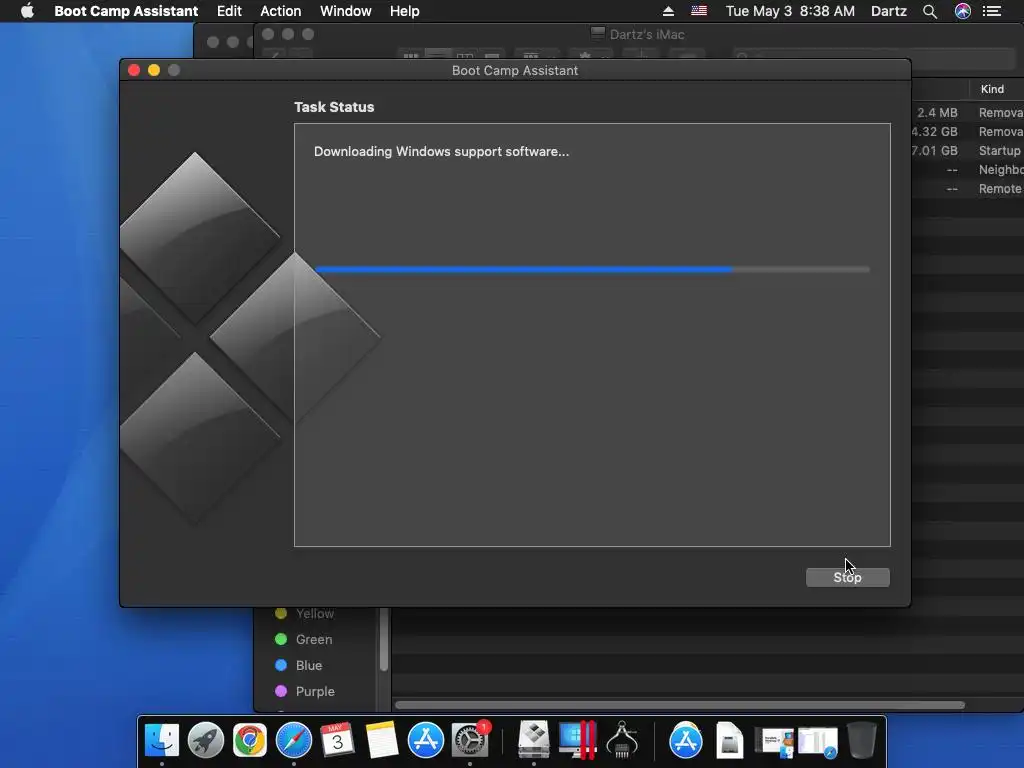Launch Safari from the Dock
This screenshot has height=768, width=1024.
(x=294, y=741)
